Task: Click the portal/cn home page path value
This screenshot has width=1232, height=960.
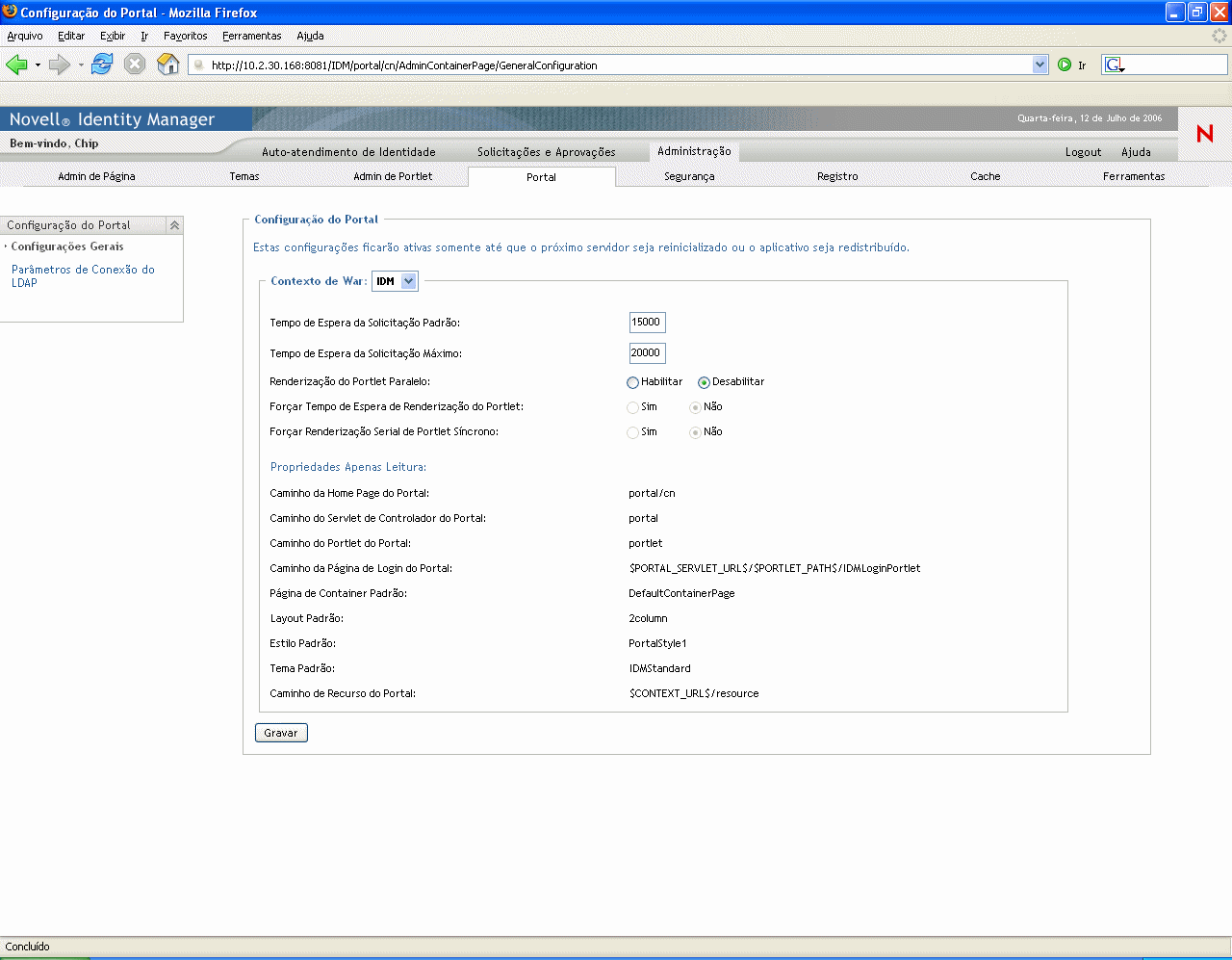Action: pyautogui.click(x=652, y=493)
